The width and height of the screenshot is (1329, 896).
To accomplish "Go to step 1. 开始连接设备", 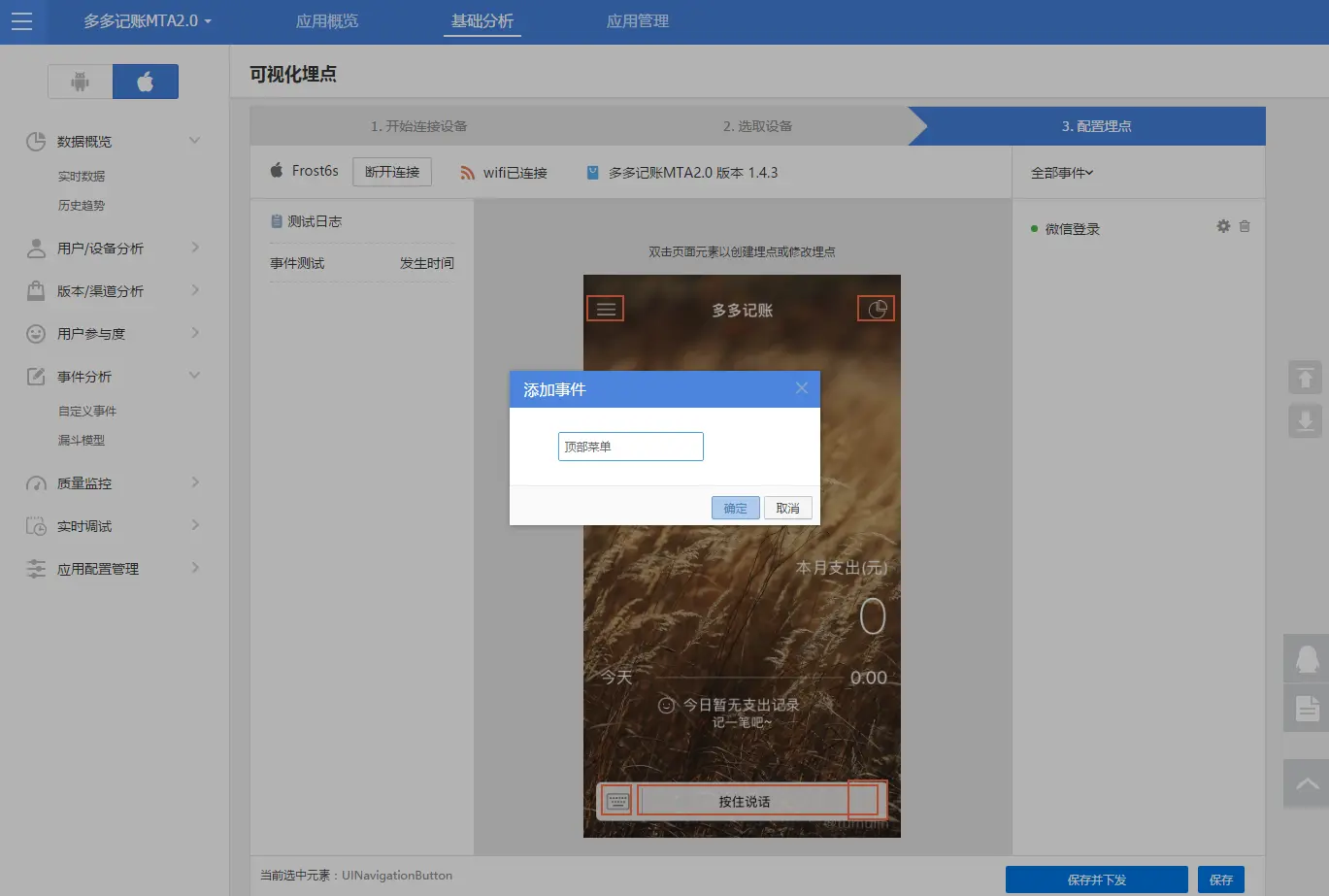I will click(419, 126).
